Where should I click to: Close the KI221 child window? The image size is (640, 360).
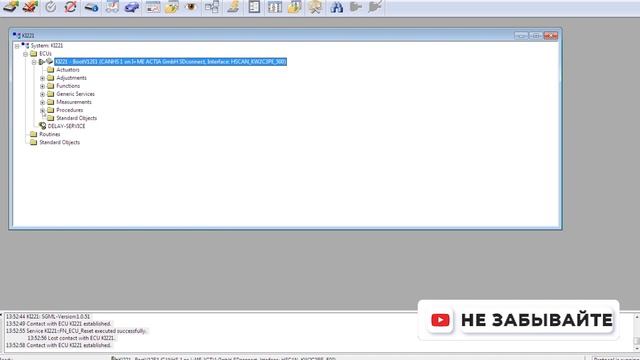point(551,36)
